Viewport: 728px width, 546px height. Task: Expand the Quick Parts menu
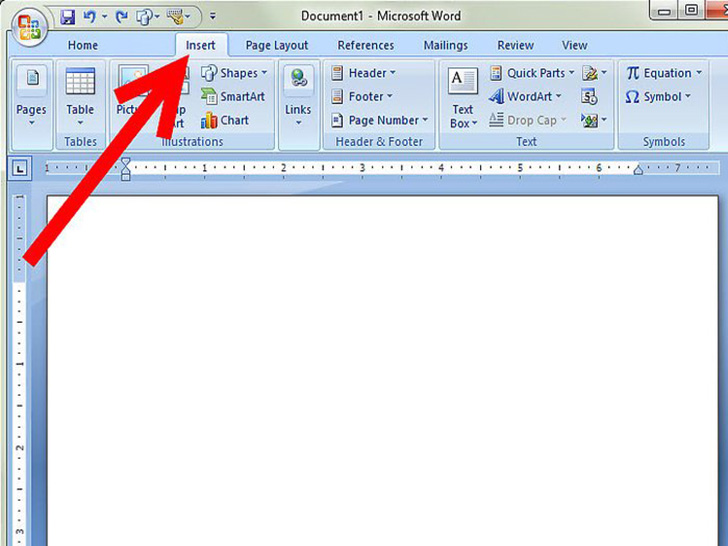point(532,73)
